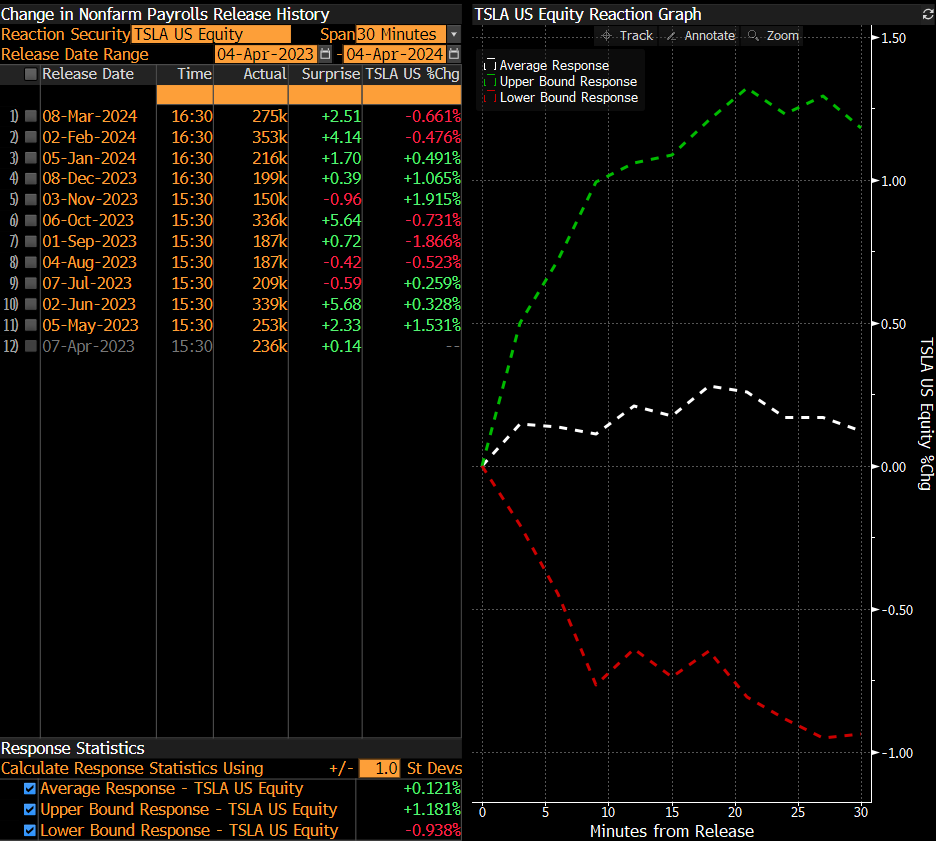
Task: Click the +0.121% average response value
Action: [432, 788]
